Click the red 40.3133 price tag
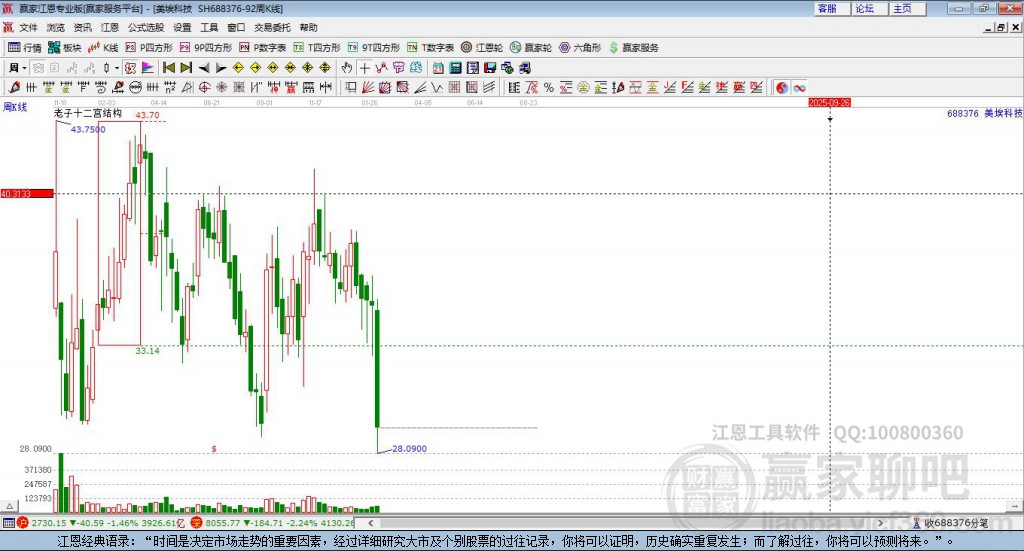This screenshot has width=1024, height=551. (x=27, y=194)
